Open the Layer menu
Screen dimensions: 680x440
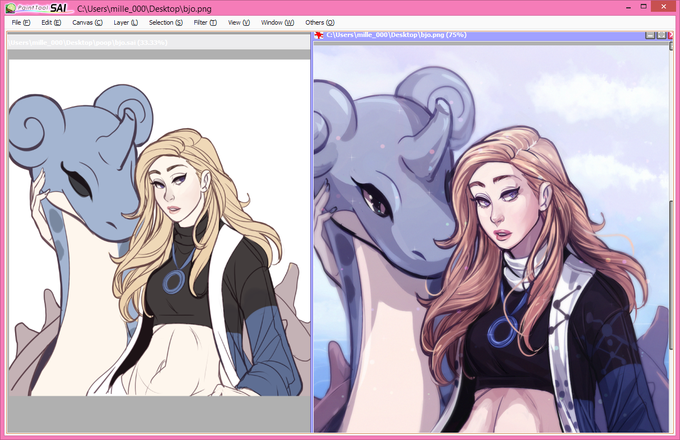pos(125,23)
